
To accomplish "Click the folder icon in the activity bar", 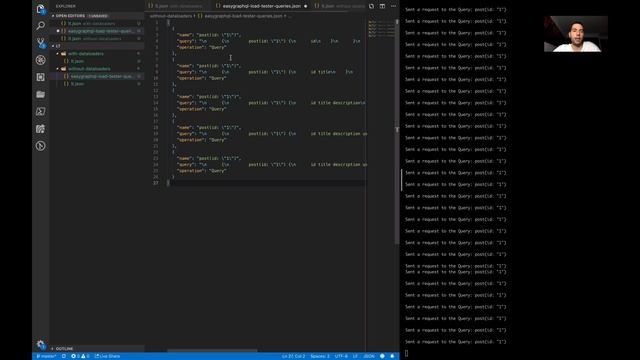I will [x=40, y=94].
